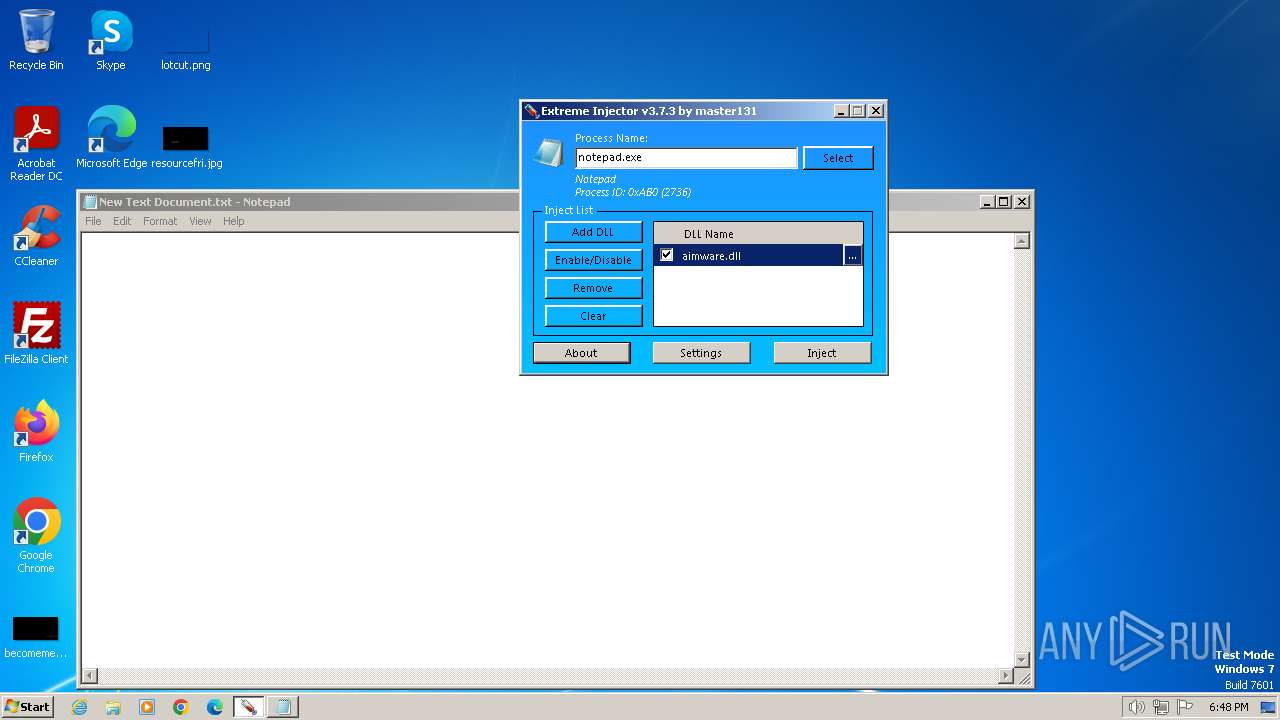Open the Firefox desktop shortcut
Image resolution: width=1280 pixels, height=720 pixels.
tap(36, 432)
